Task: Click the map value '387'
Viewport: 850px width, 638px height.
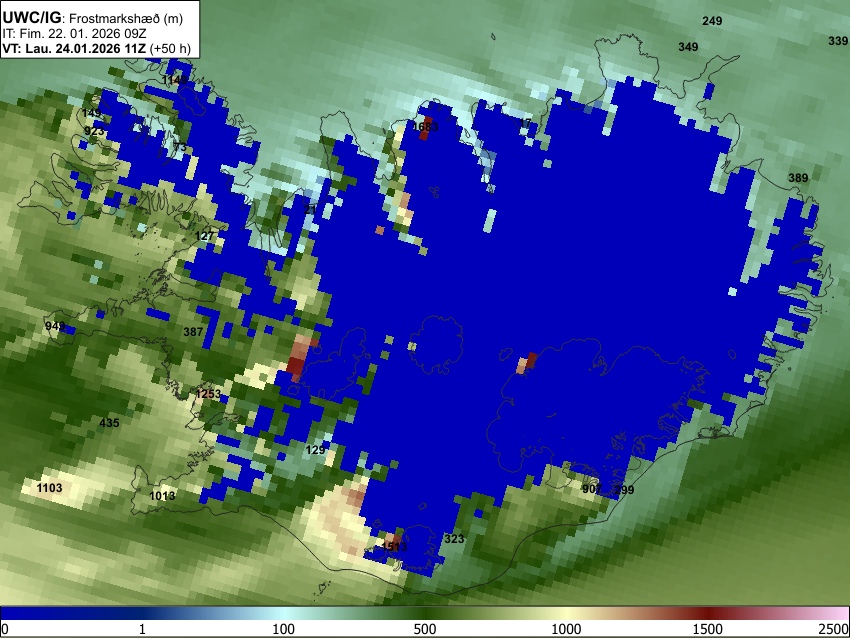Action: click(193, 332)
